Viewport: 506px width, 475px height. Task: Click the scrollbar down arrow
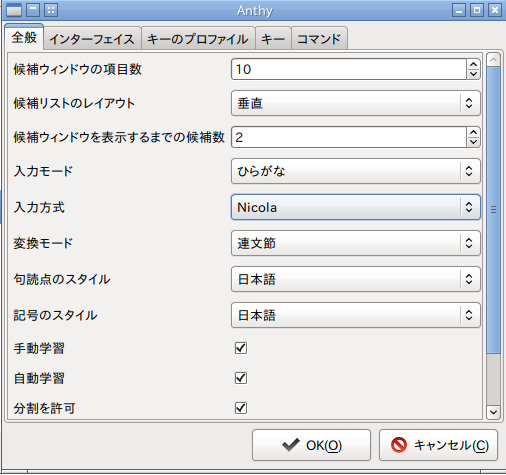click(x=493, y=412)
